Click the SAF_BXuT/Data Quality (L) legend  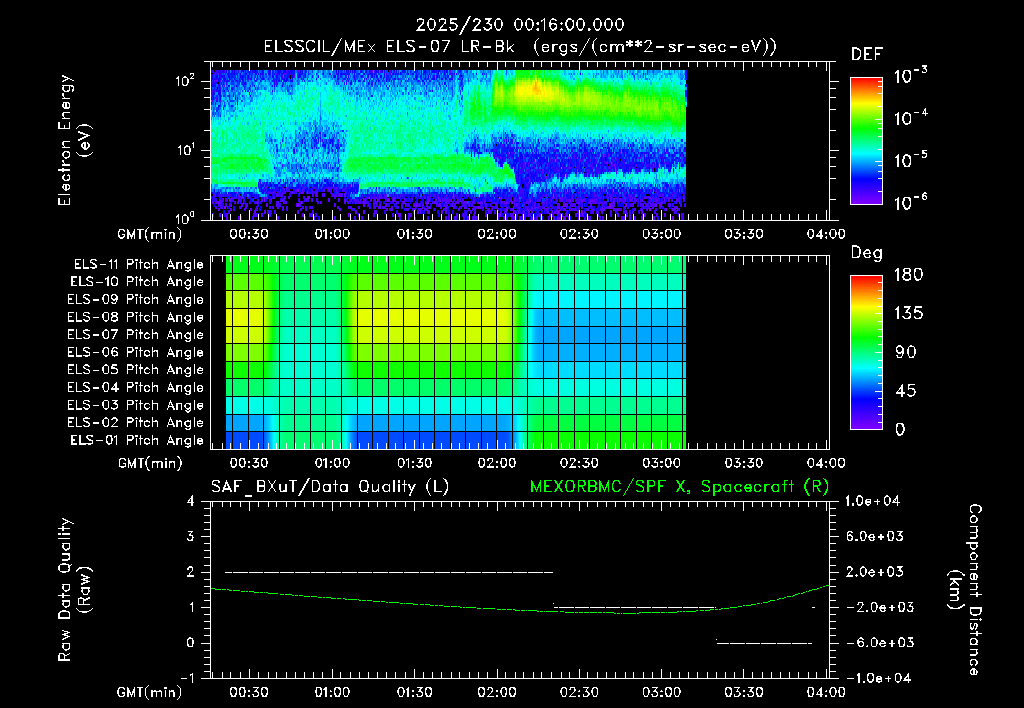click(x=330, y=487)
